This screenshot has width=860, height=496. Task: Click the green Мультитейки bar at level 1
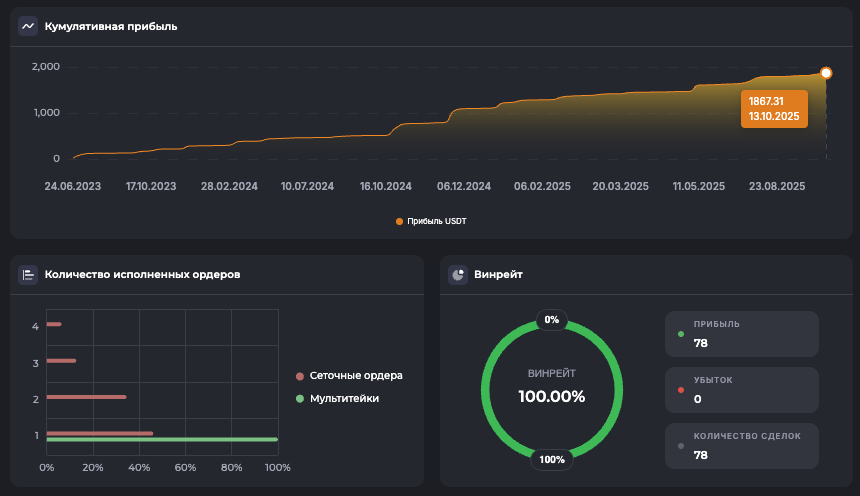[161, 439]
